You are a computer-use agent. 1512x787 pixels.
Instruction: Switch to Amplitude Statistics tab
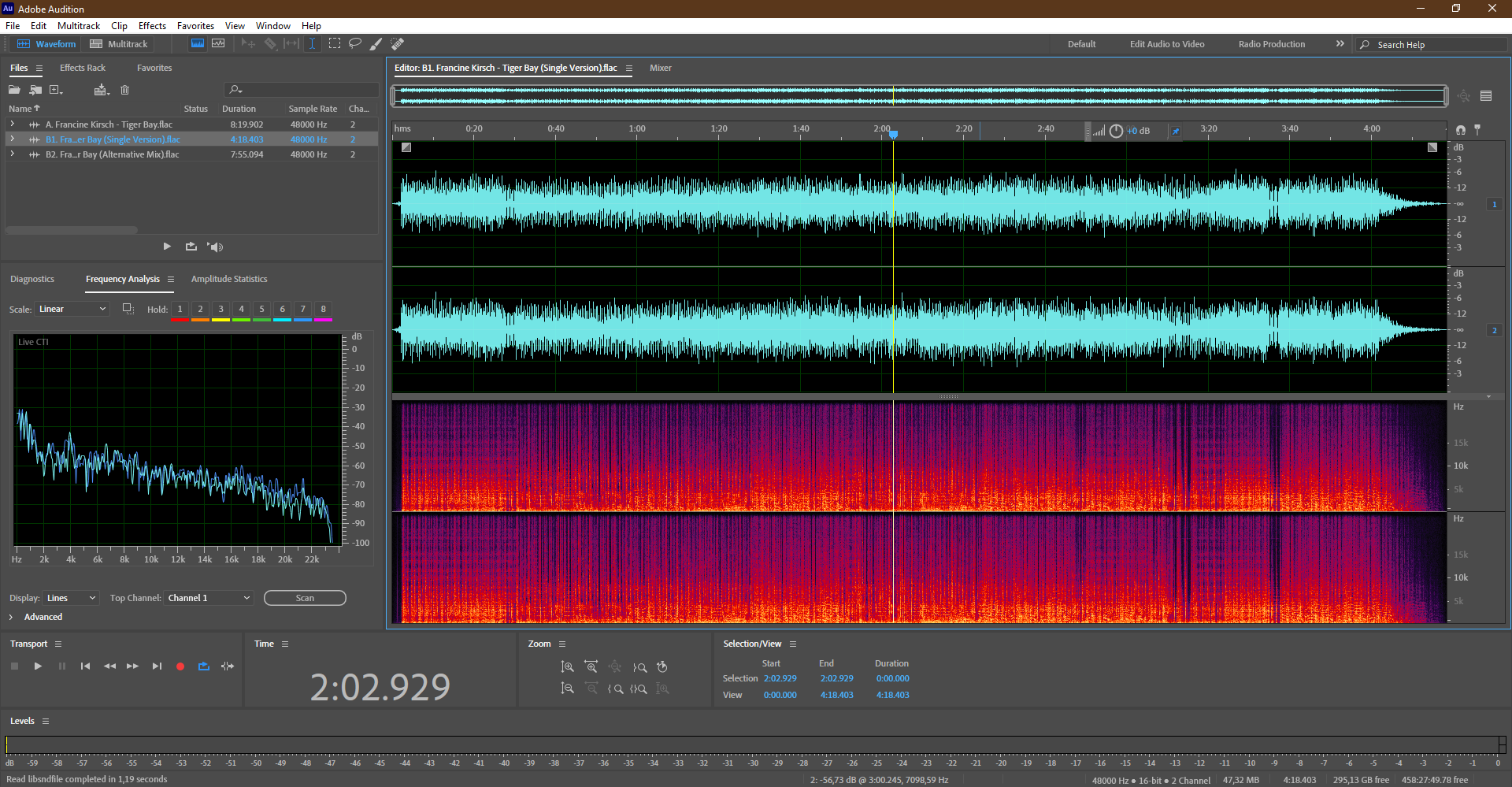coord(229,279)
